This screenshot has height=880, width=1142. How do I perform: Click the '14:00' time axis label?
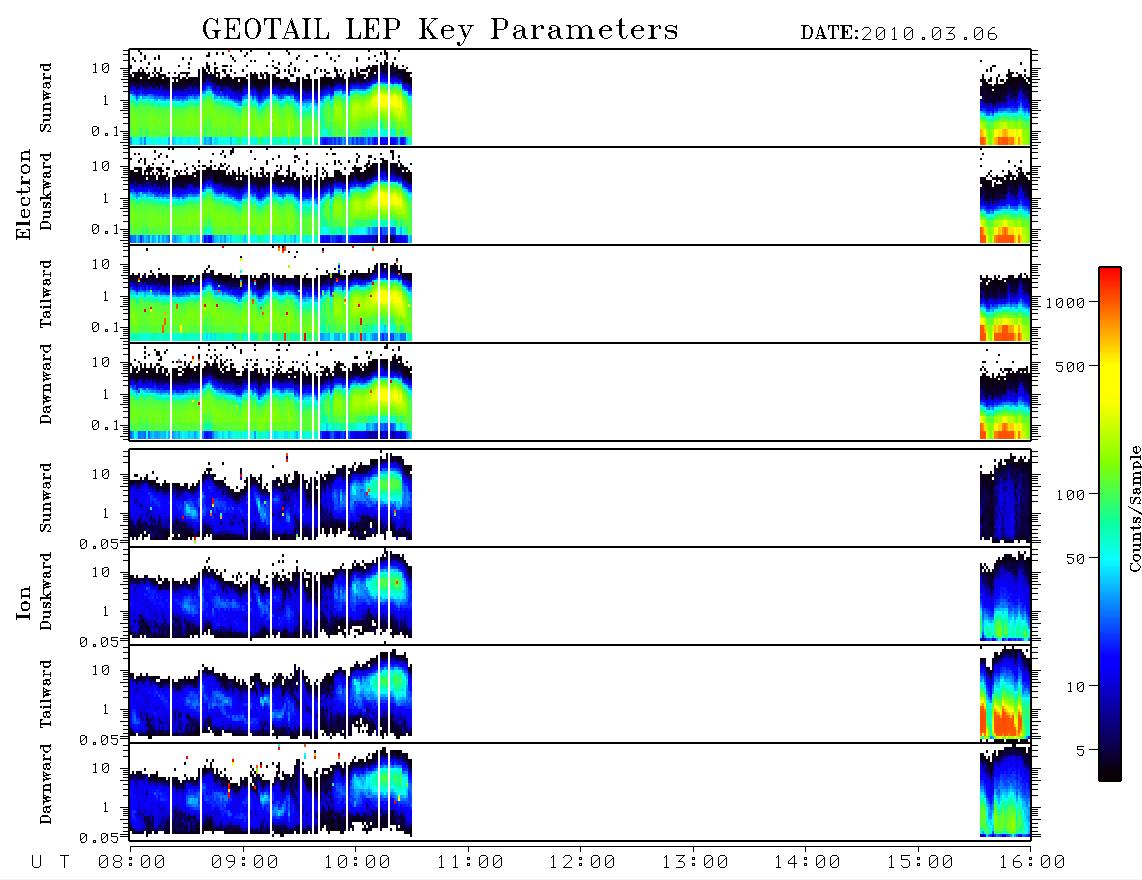tap(807, 863)
